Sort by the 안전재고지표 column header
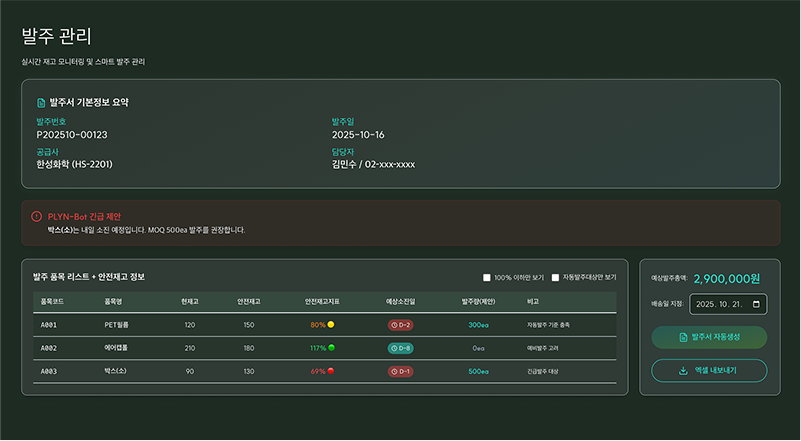801x441 pixels. pos(322,301)
